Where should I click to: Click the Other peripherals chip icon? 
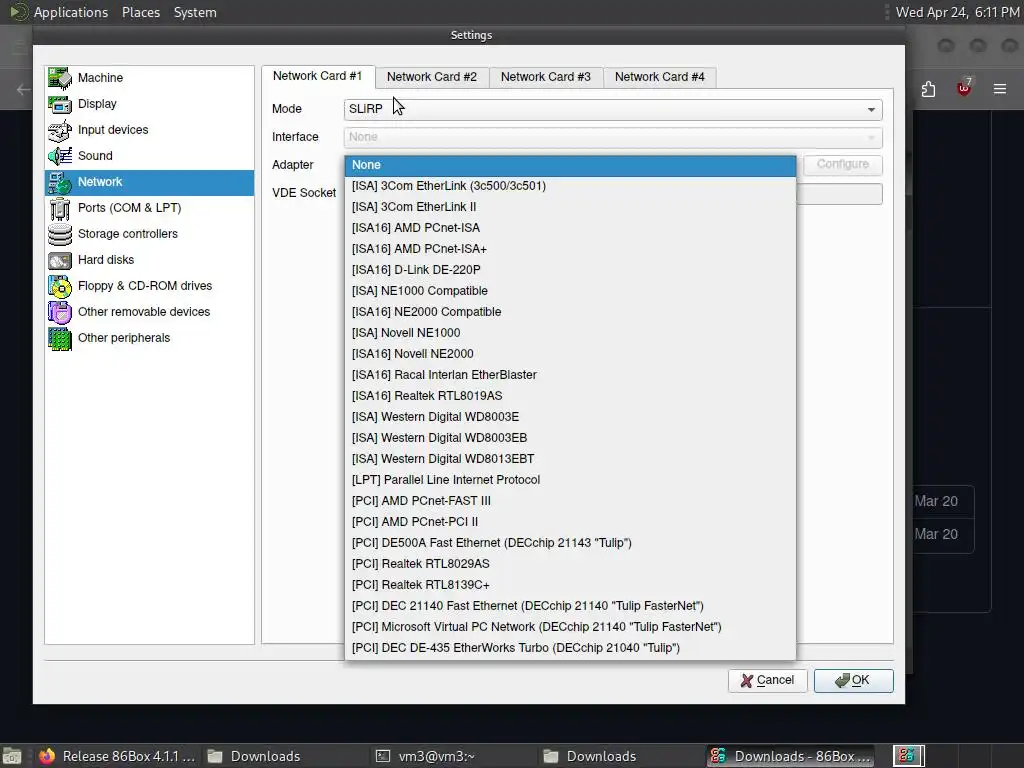tap(60, 338)
